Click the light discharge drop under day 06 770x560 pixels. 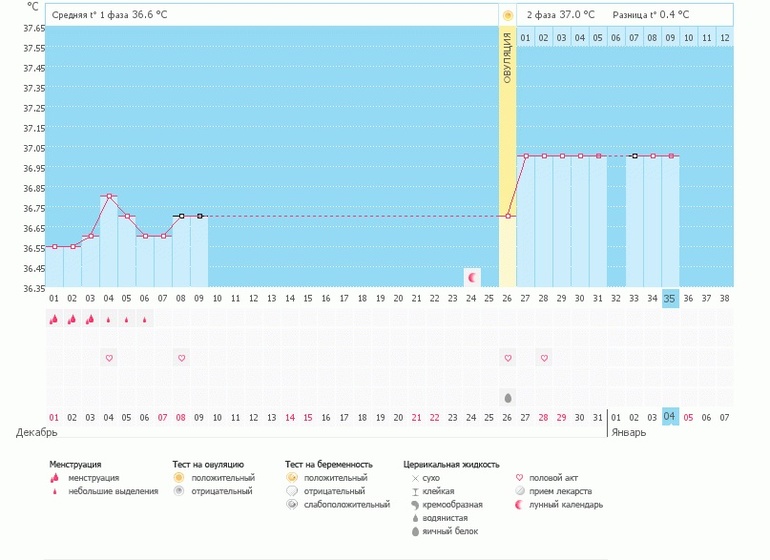click(x=144, y=320)
